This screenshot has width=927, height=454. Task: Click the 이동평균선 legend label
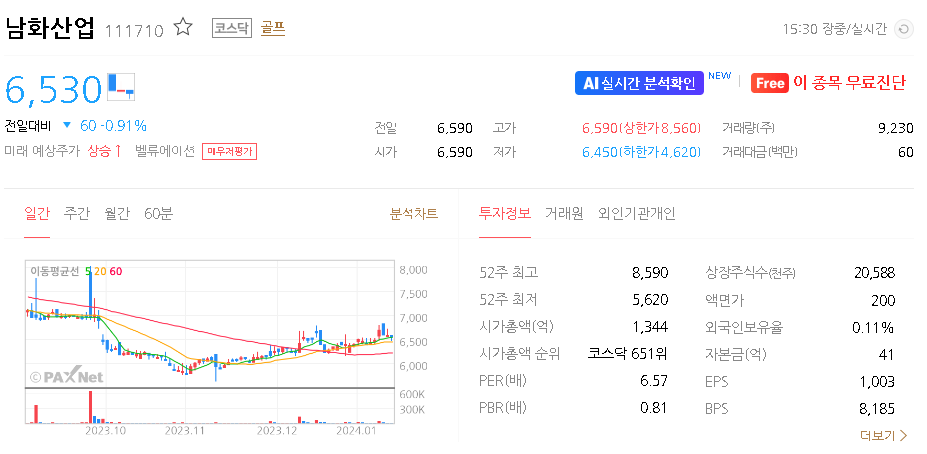coord(54,271)
